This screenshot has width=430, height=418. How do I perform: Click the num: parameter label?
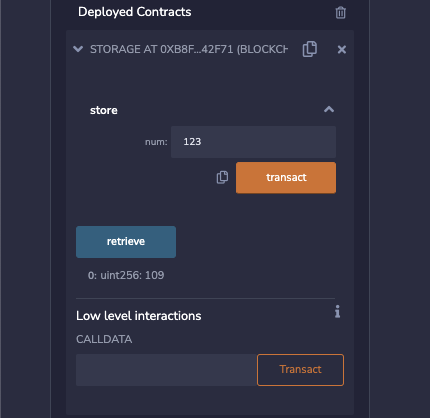coord(156,142)
